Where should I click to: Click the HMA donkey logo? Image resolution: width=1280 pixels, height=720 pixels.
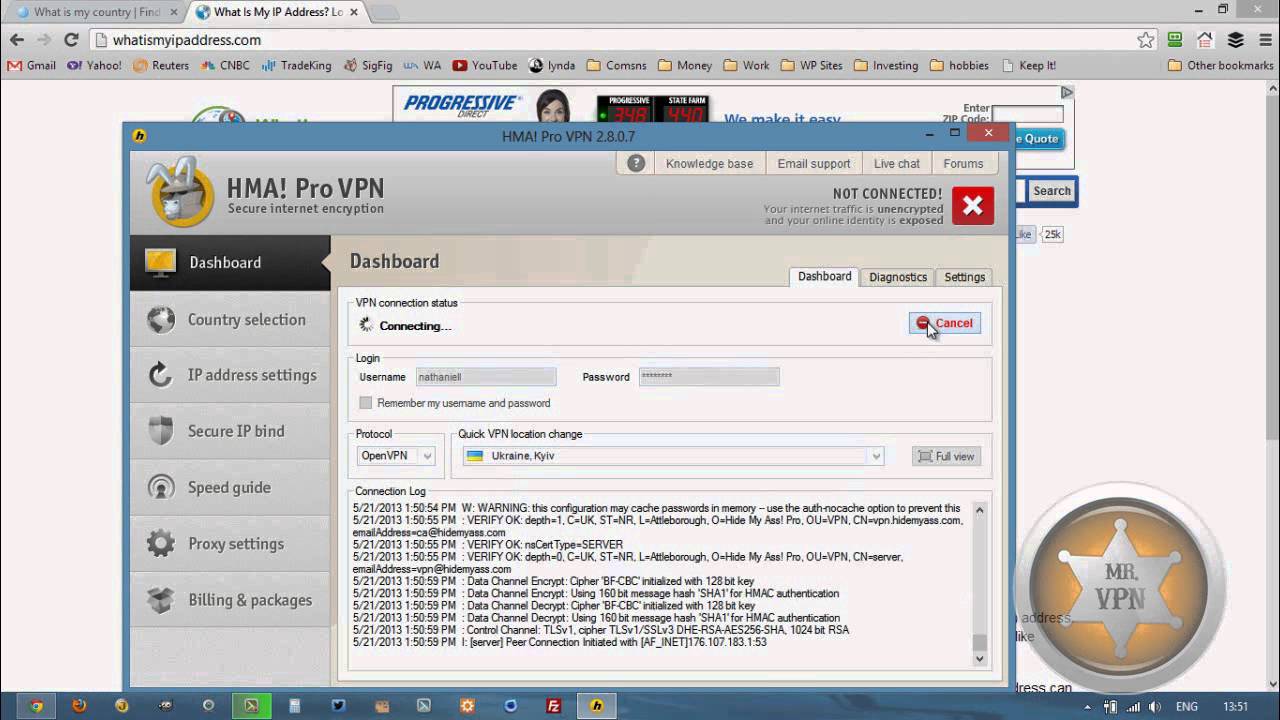[181, 191]
